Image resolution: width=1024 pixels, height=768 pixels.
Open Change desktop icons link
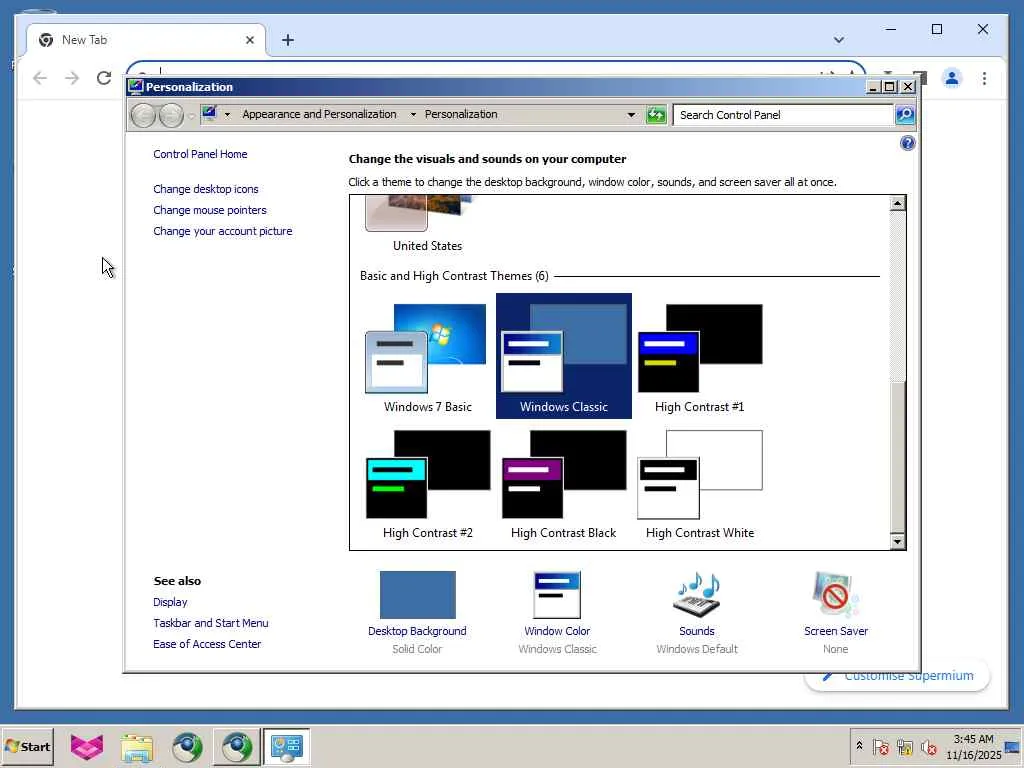(x=206, y=189)
